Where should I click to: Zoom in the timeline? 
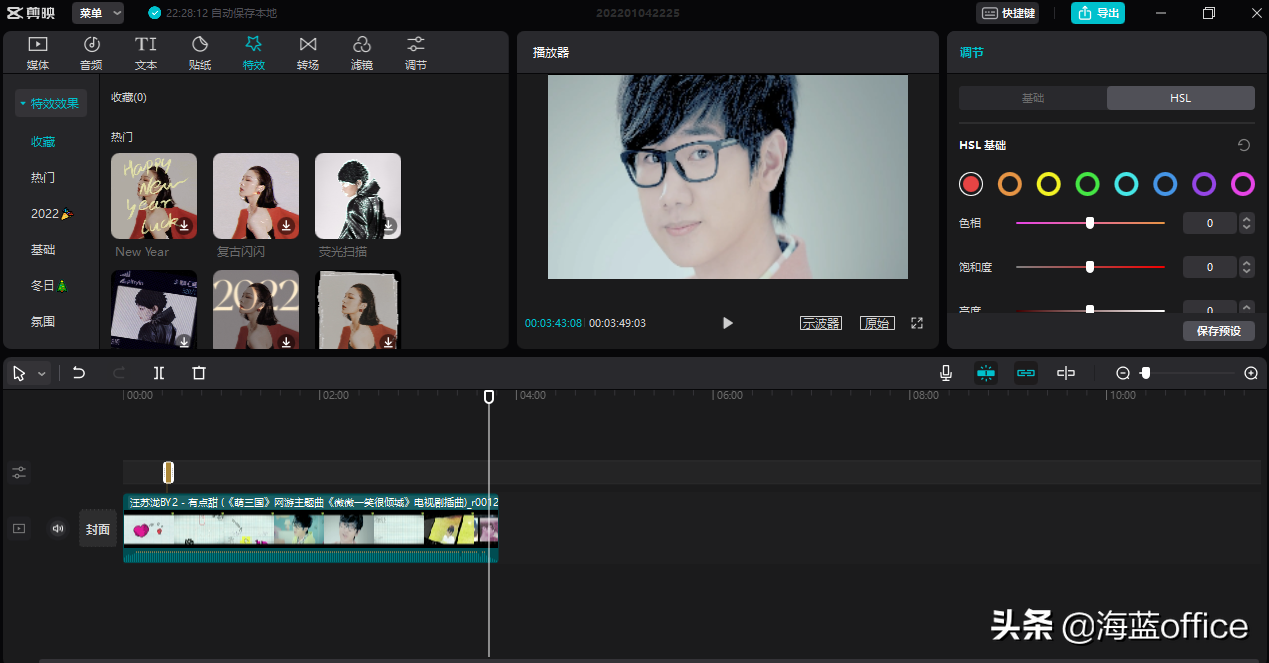click(1251, 373)
